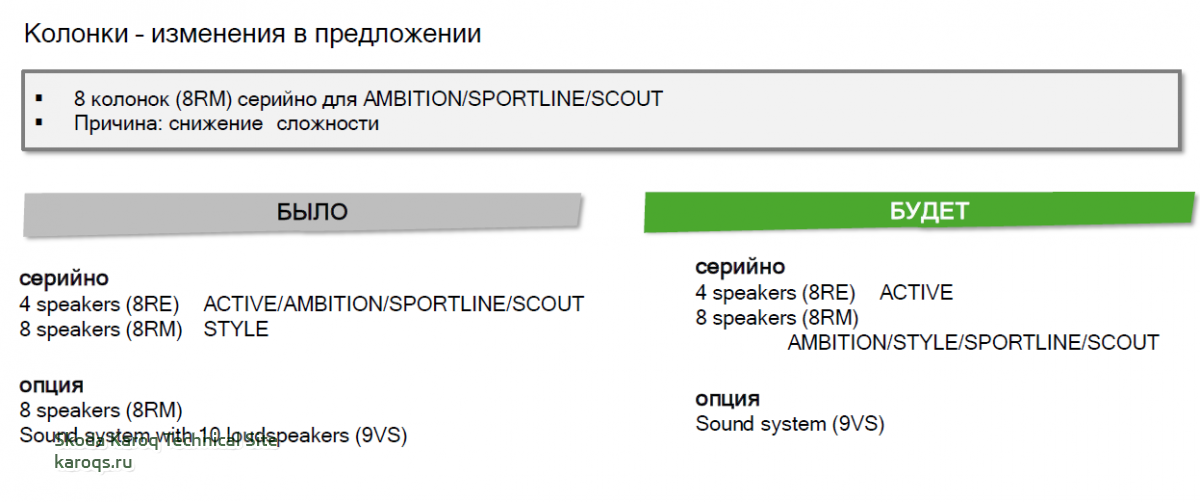Screen dimensions: 1200x502
Task: Click the right серийно heading
Action: click(x=740, y=267)
